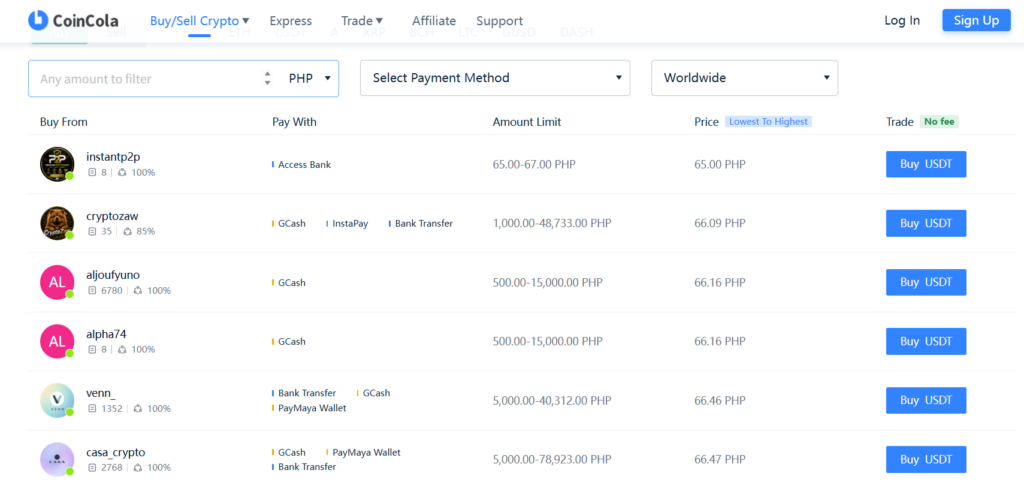Open Affiliate page
Screen dimensions: 1024x485
pyautogui.click(x=434, y=21)
